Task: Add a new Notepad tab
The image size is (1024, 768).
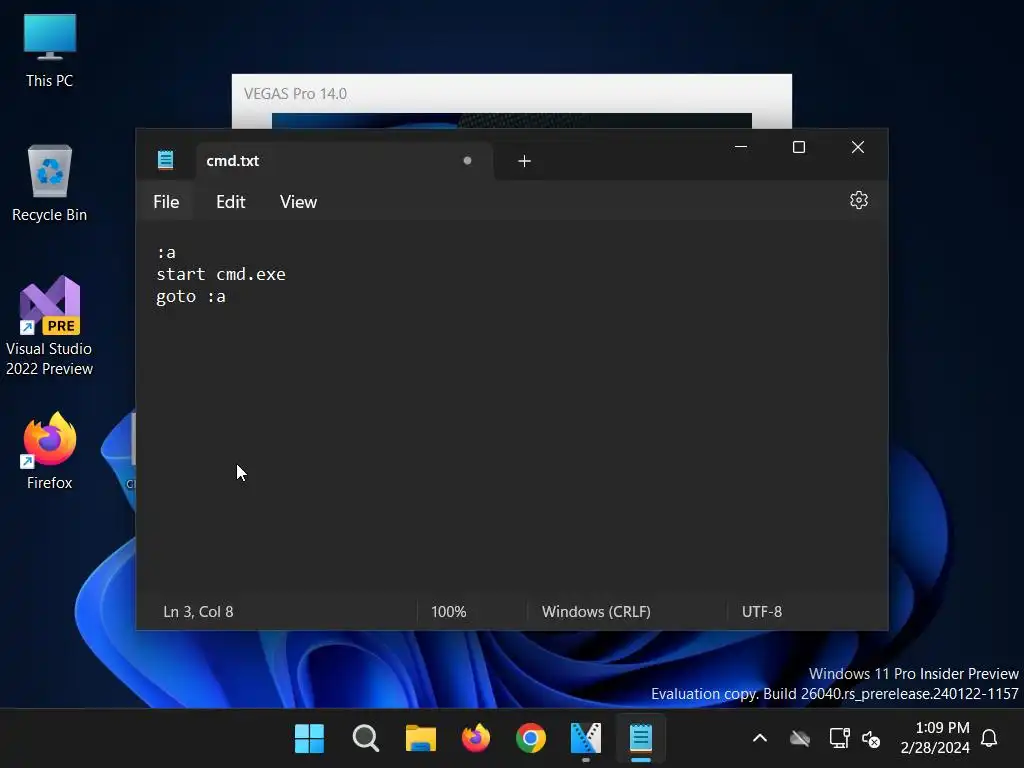Action: 524,161
